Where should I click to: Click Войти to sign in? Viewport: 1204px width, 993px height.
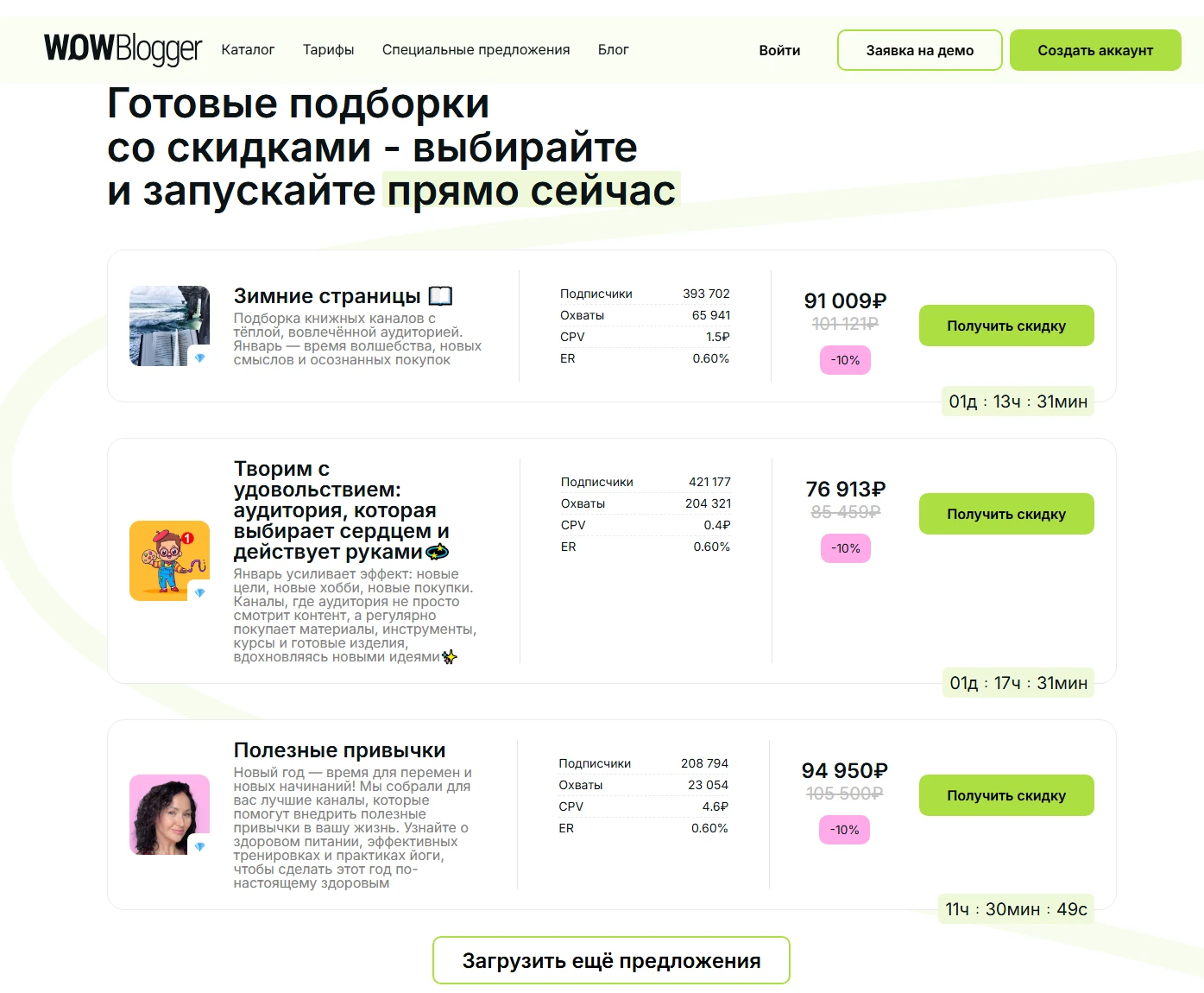coord(779,50)
